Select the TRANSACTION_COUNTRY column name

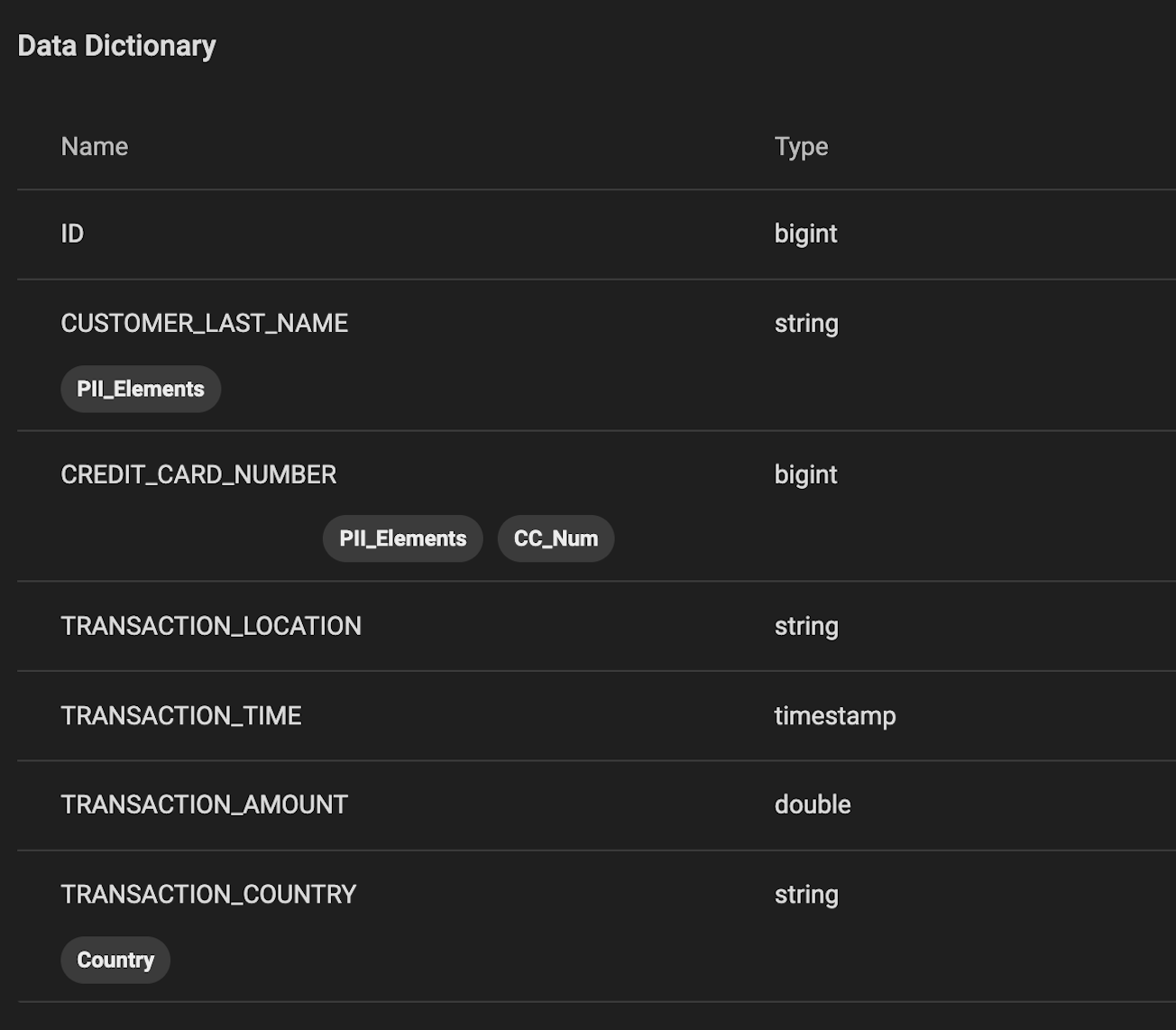(208, 894)
